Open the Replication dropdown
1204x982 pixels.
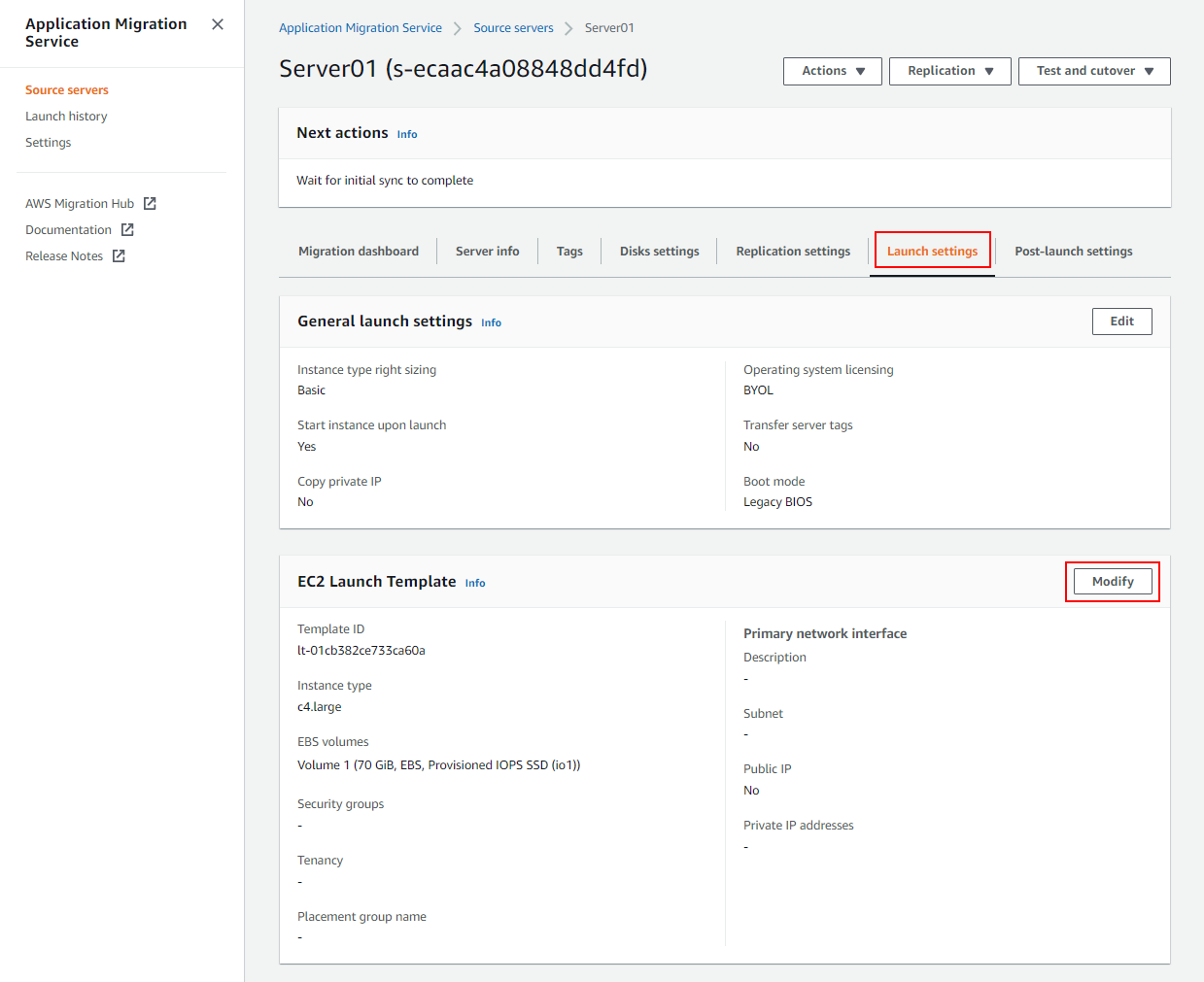point(949,71)
